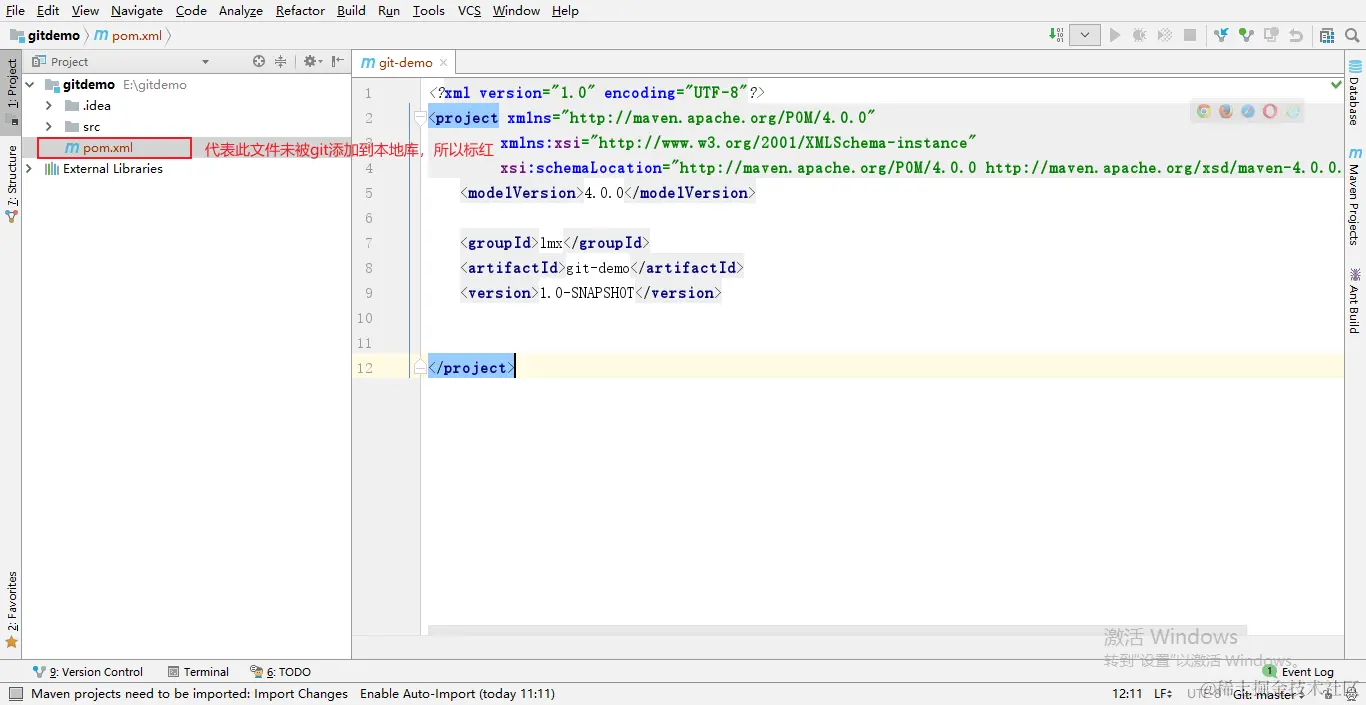Open the Analyze menu
The height and width of the screenshot is (705, 1366).
241,10
